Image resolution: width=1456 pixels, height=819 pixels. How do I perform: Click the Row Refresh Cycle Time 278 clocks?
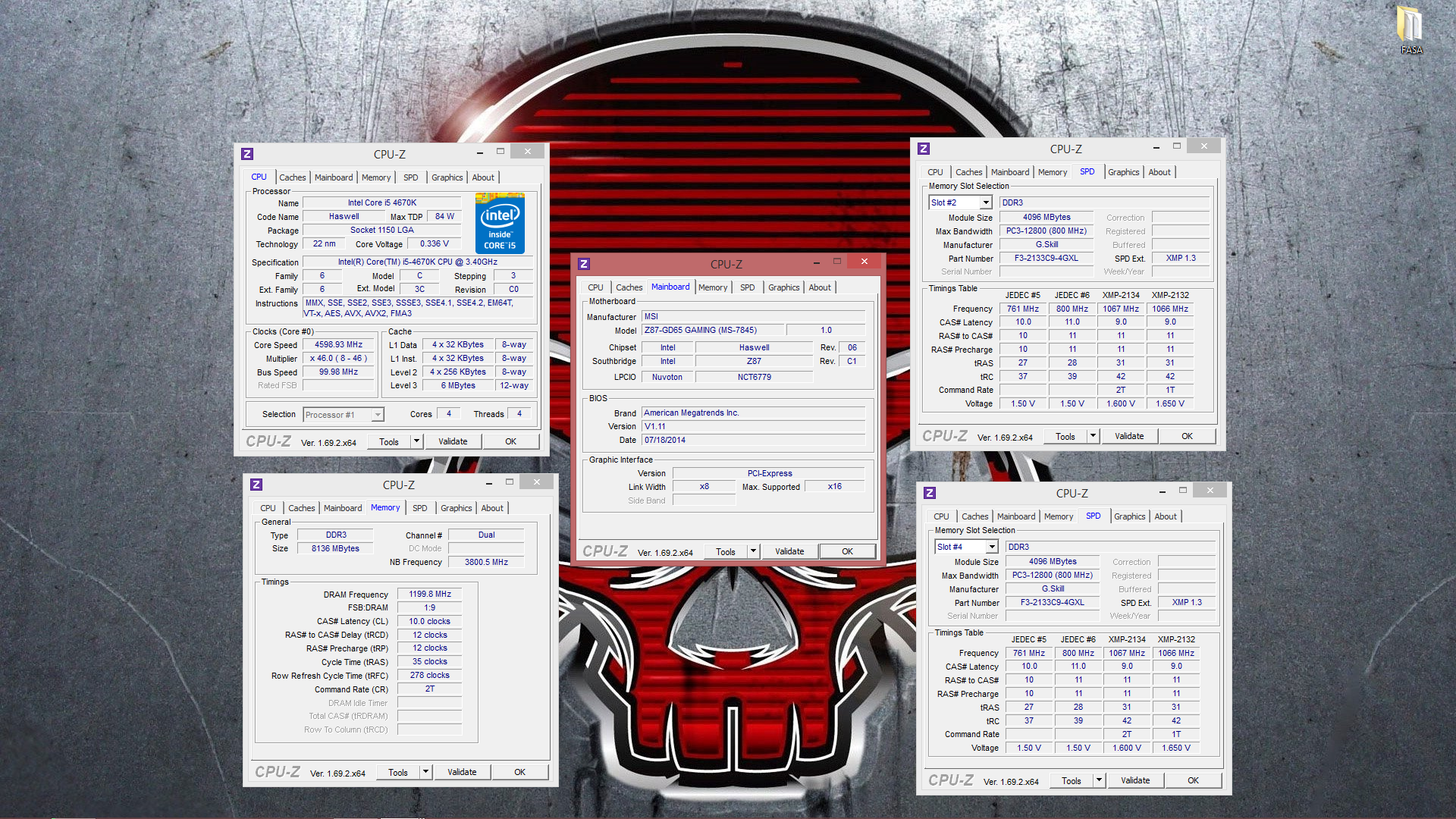430,675
